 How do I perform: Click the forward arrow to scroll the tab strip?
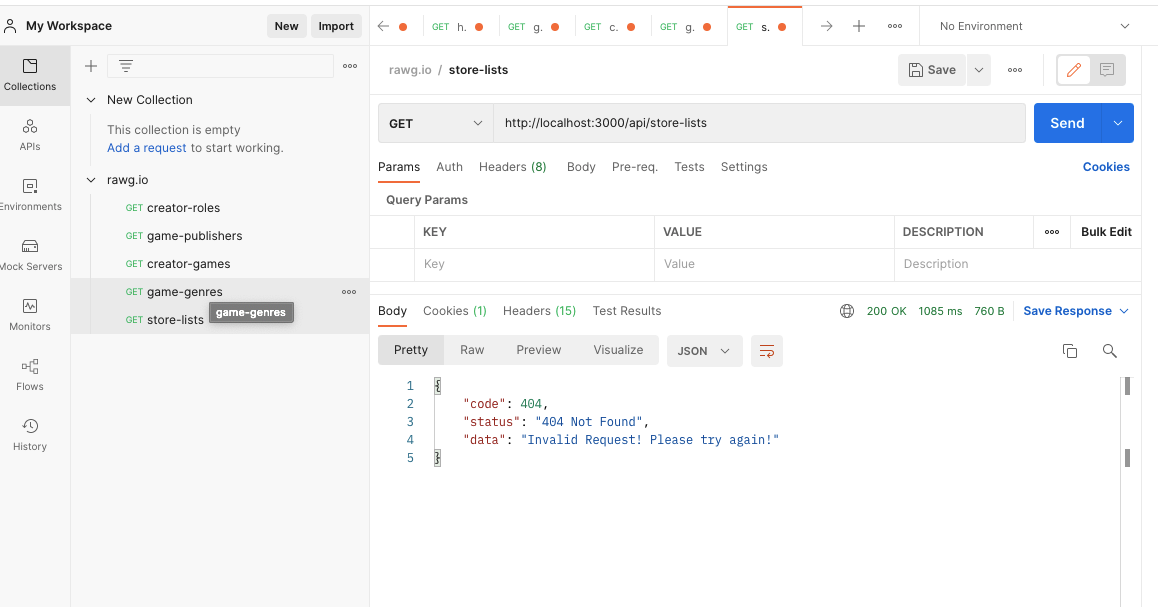click(x=826, y=27)
